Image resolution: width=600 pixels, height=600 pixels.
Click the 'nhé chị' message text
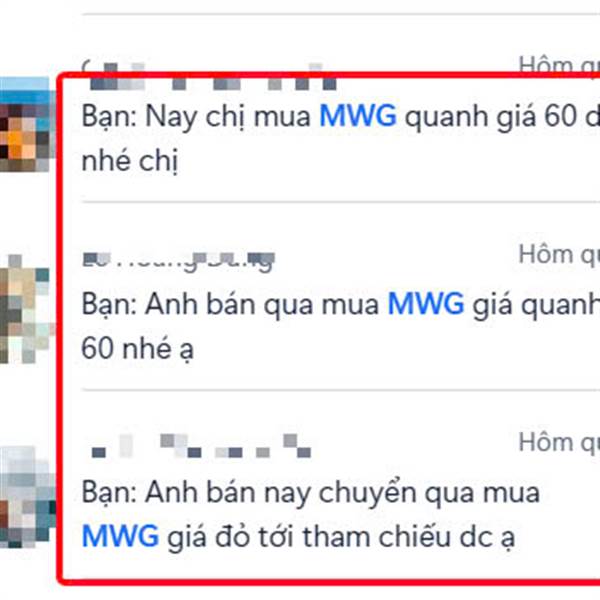click(130, 161)
